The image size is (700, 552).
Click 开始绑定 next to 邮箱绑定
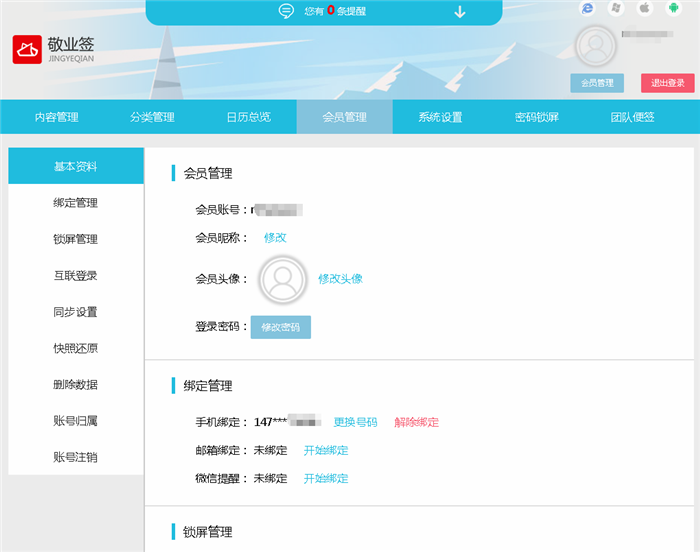(x=326, y=450)
